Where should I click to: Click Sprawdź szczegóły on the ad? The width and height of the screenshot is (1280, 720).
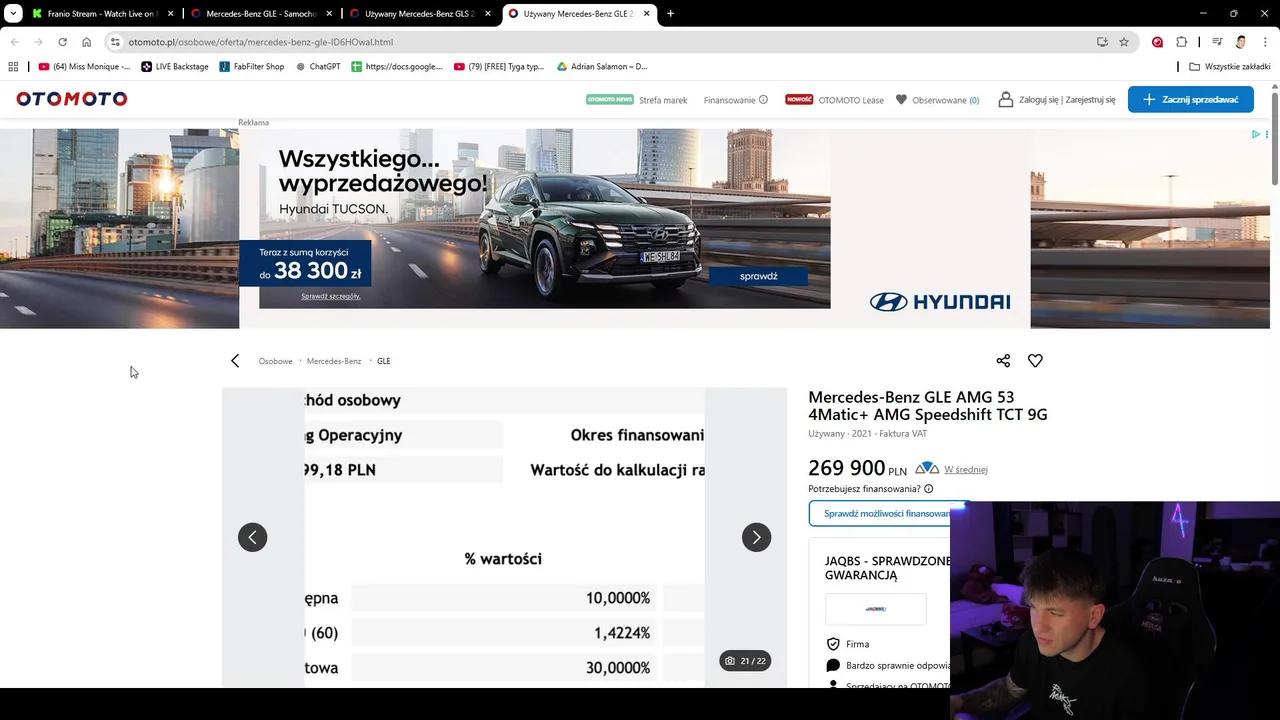[x=330, y=296]
